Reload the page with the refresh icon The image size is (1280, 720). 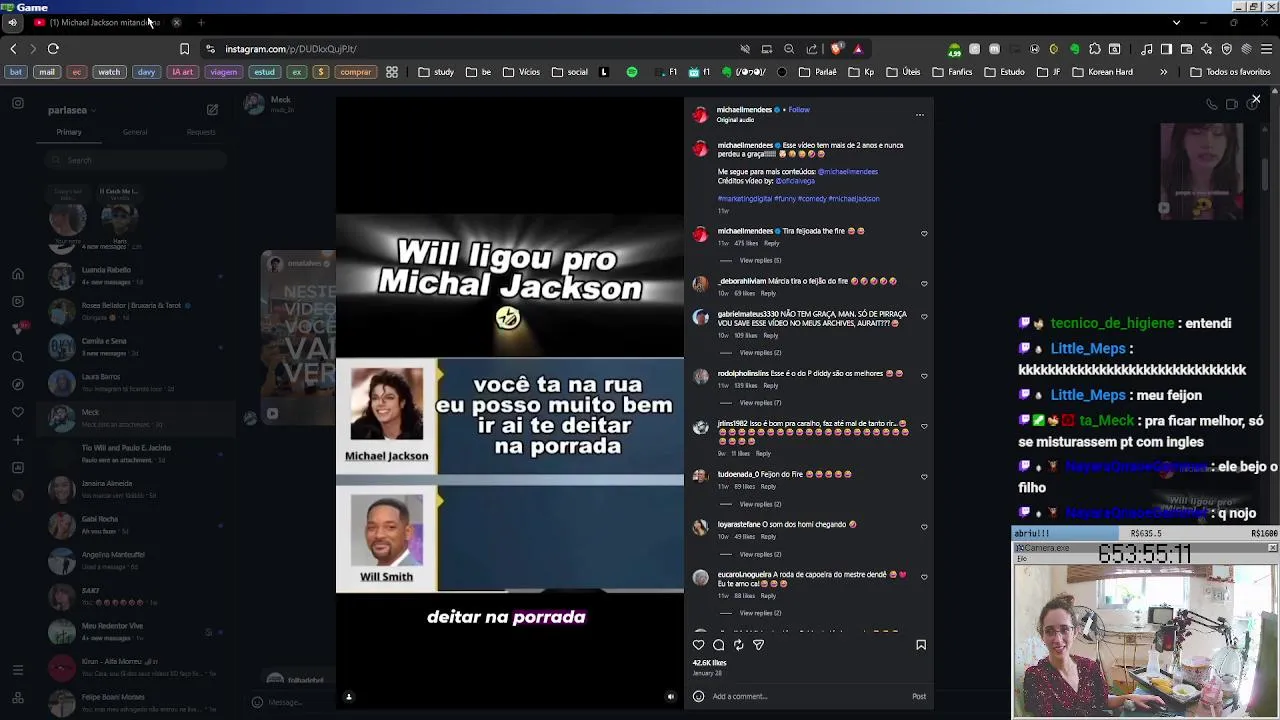click(x=53, y=49)
